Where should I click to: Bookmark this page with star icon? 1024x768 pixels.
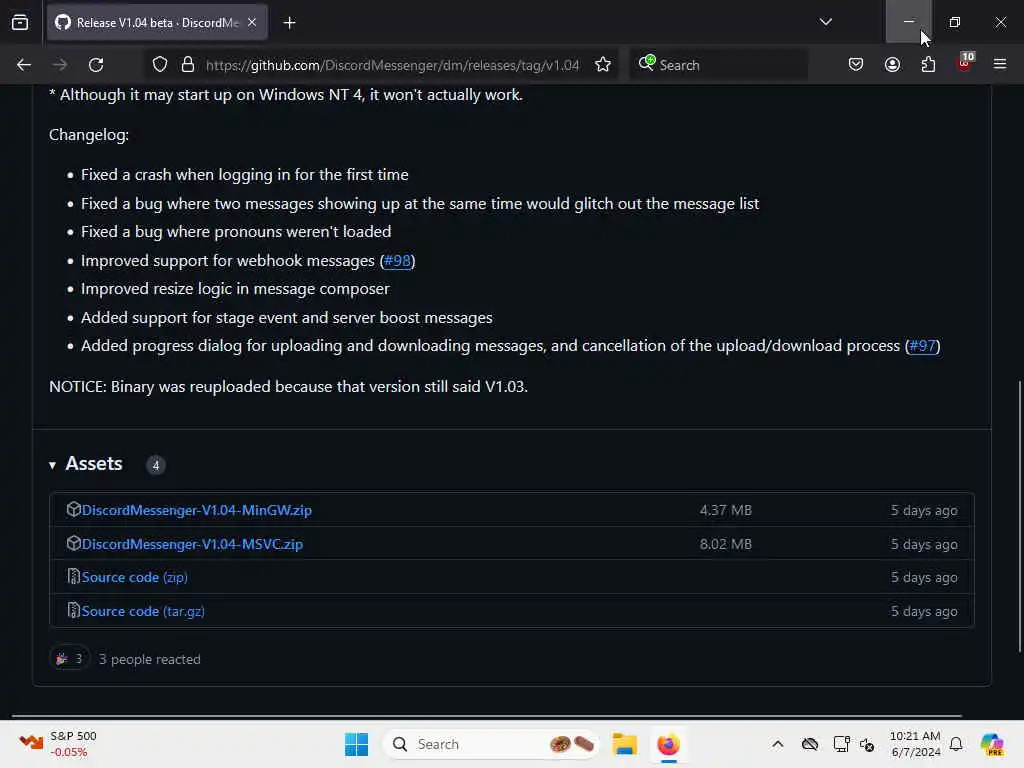pyautogui.click(x=603, y=65)
